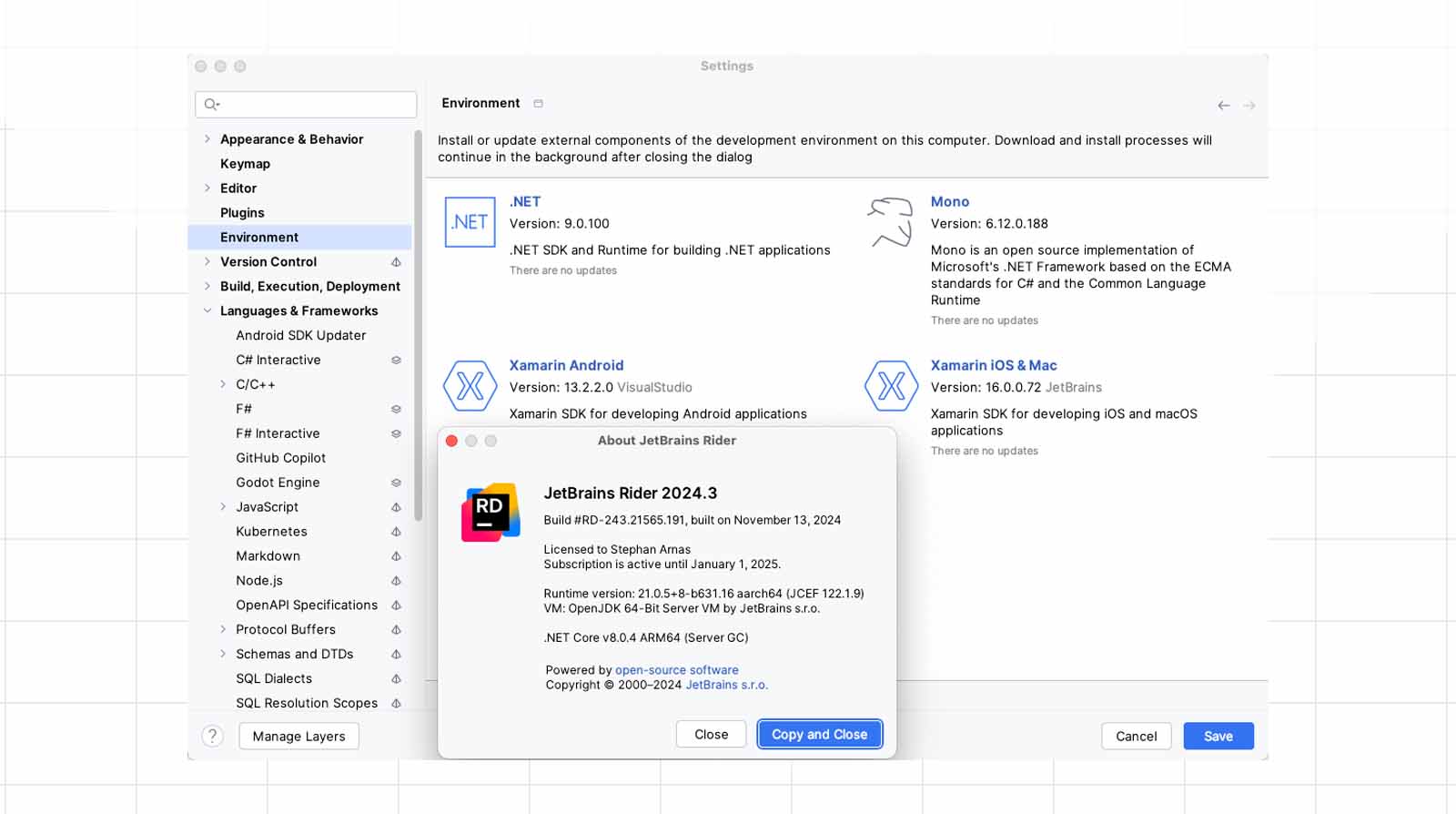Click the pin icon next to Environment heading
This screenshot has height=814, width=1456.
538,104
